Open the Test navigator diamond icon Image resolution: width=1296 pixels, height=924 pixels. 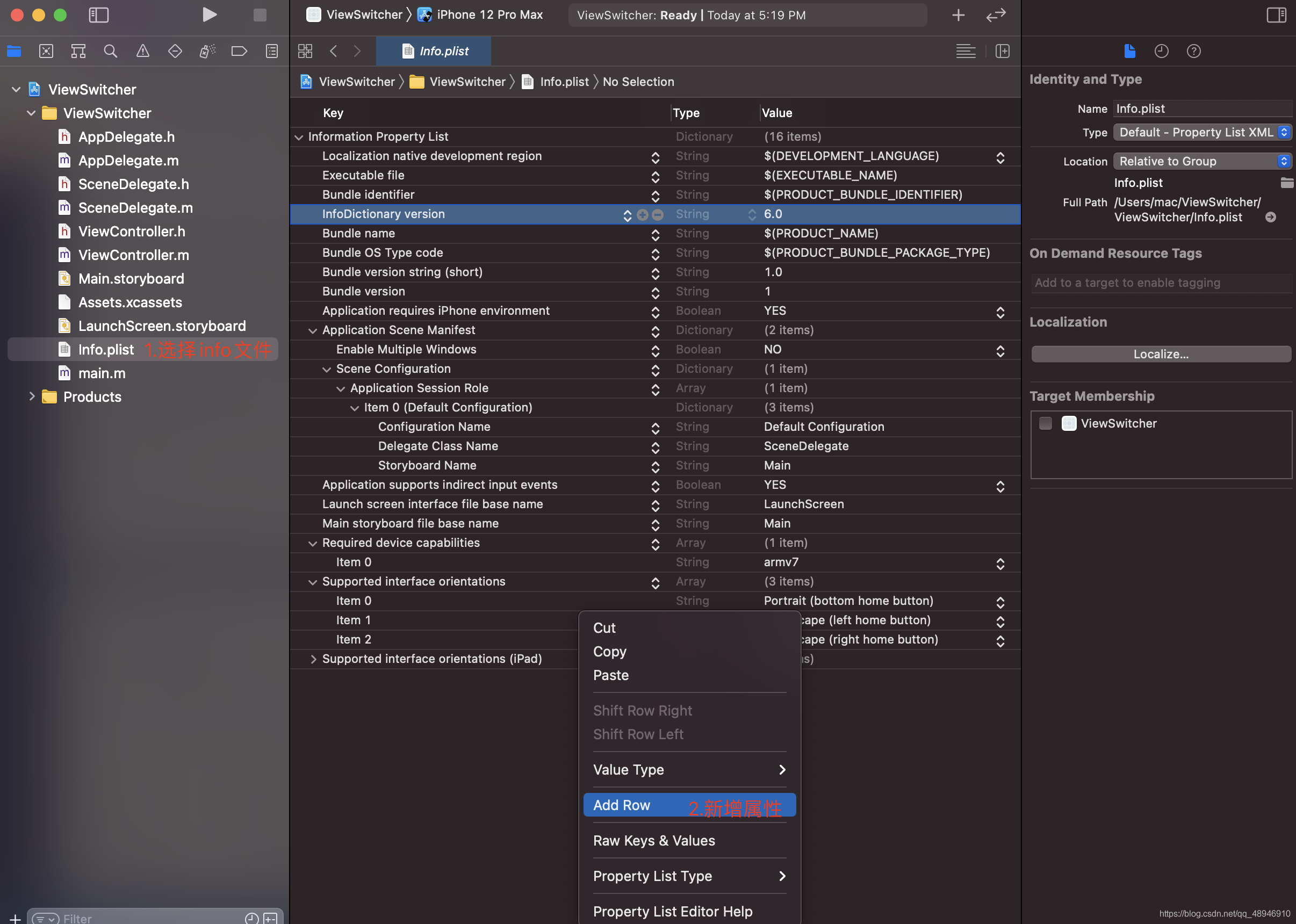coord(175,51)
